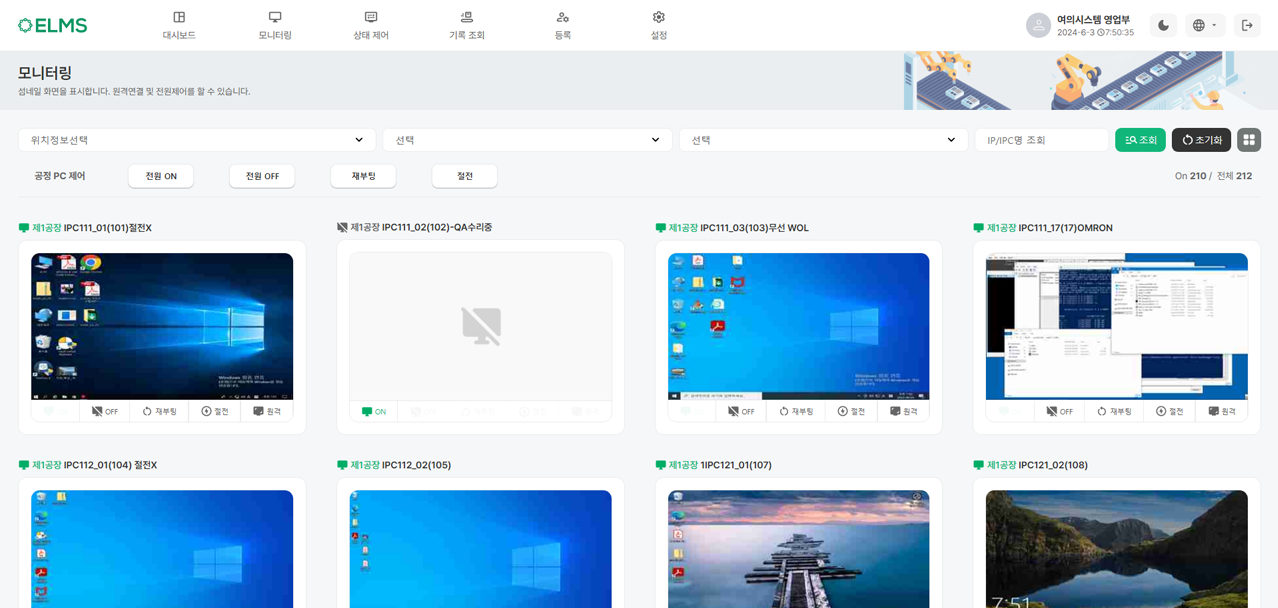Click 여의시스템 영업부 user name
The height and width of the screenshot is (608, 1278).
coord(1093,19)
